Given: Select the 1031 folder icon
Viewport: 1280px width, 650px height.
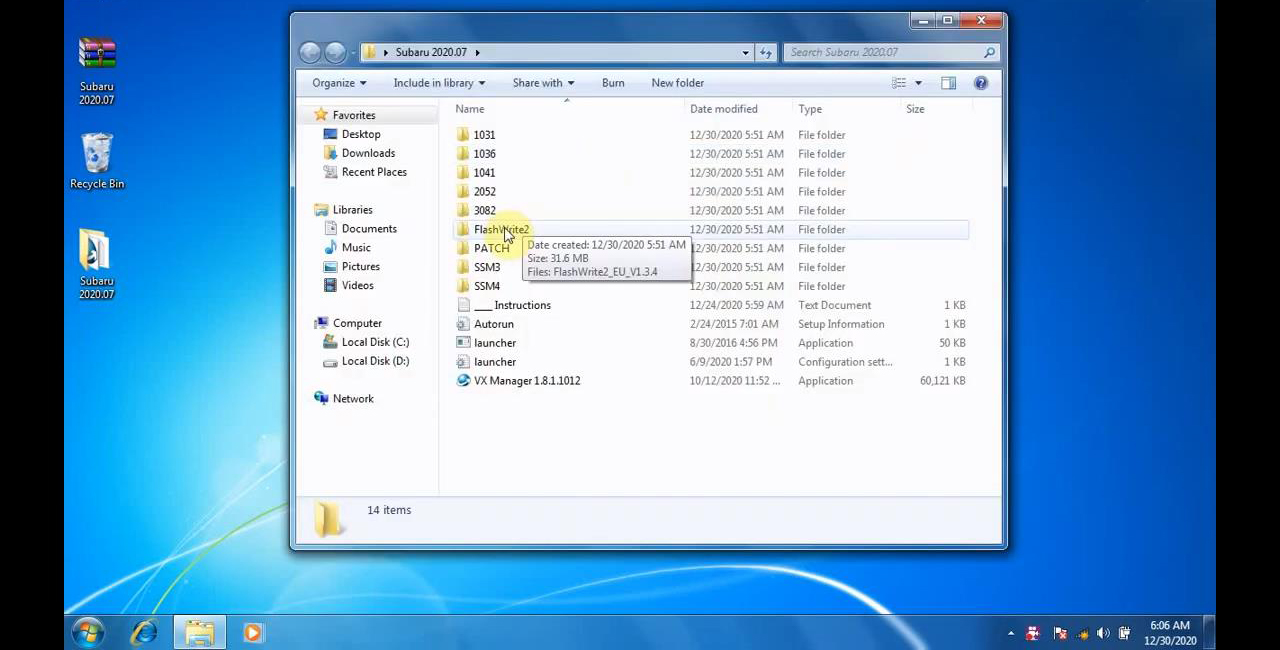Looking at the screenshot, I should coord(463,135).
